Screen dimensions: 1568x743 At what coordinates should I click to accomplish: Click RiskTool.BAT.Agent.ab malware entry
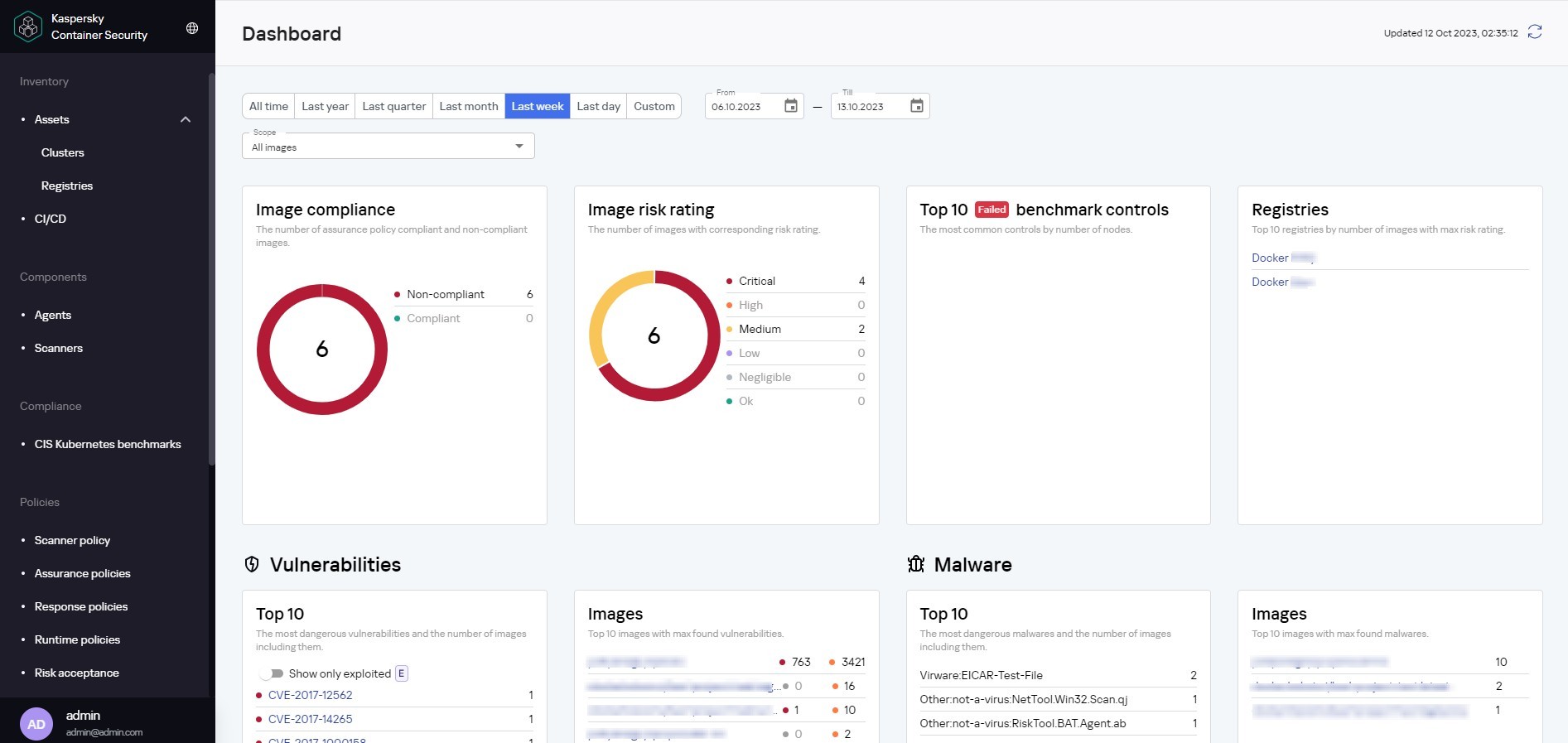(x=1059, y=723)
